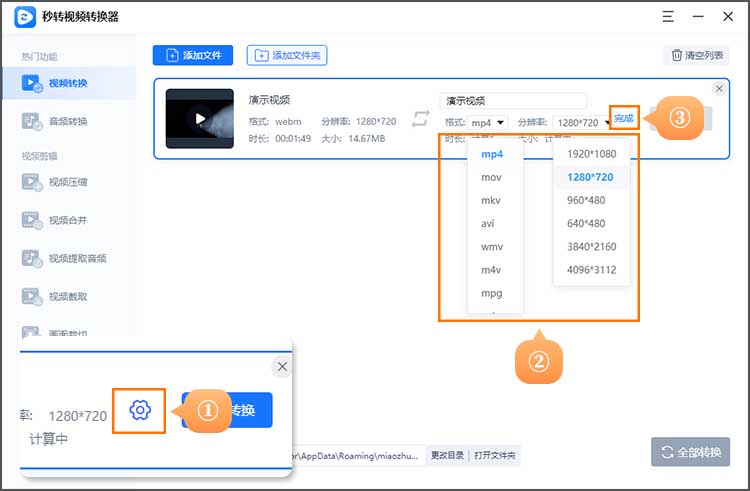Click the settings gear icon in zoomed inset
The height and width of the screenshot is (491, 750).
(x=140, y=410)
